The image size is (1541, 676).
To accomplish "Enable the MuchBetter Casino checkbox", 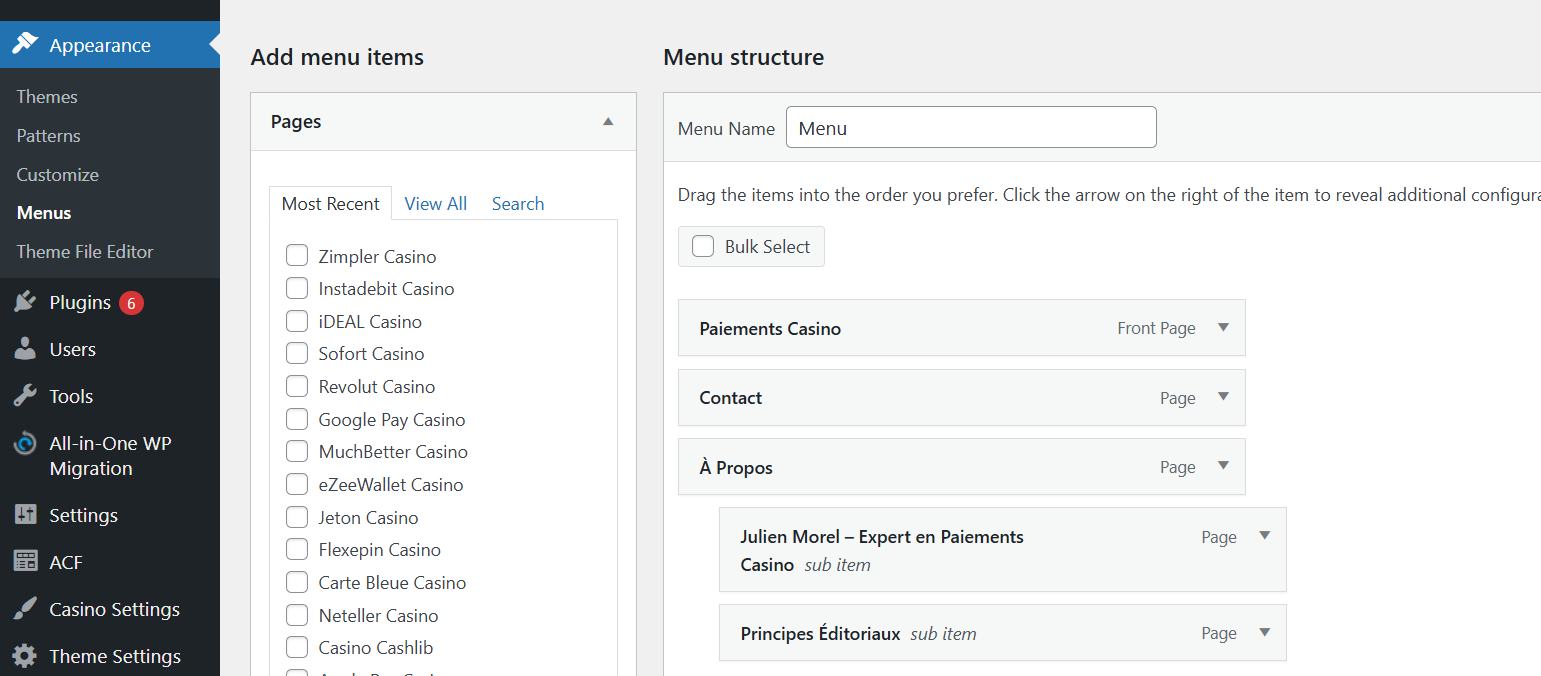I will [297, 451].
